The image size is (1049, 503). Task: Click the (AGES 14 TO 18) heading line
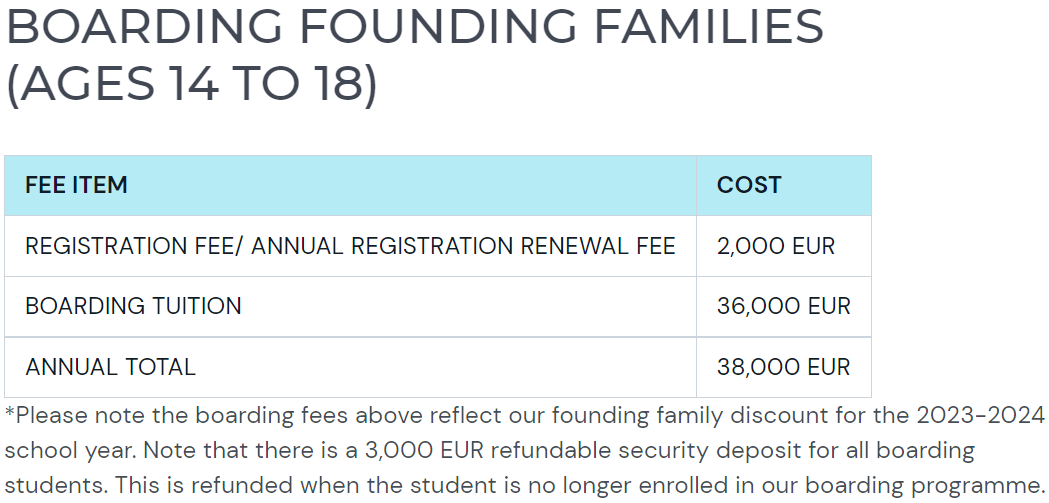tap(191, 84)
